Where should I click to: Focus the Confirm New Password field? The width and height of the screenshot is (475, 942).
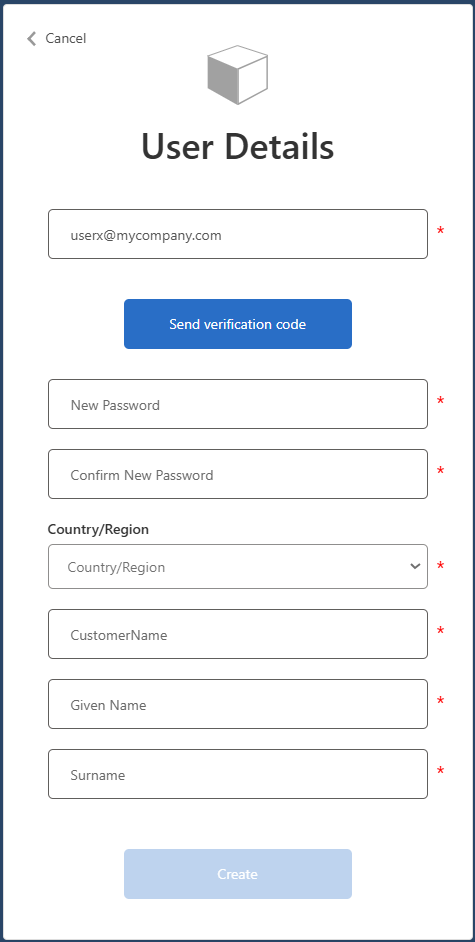[x=238, y=474]
